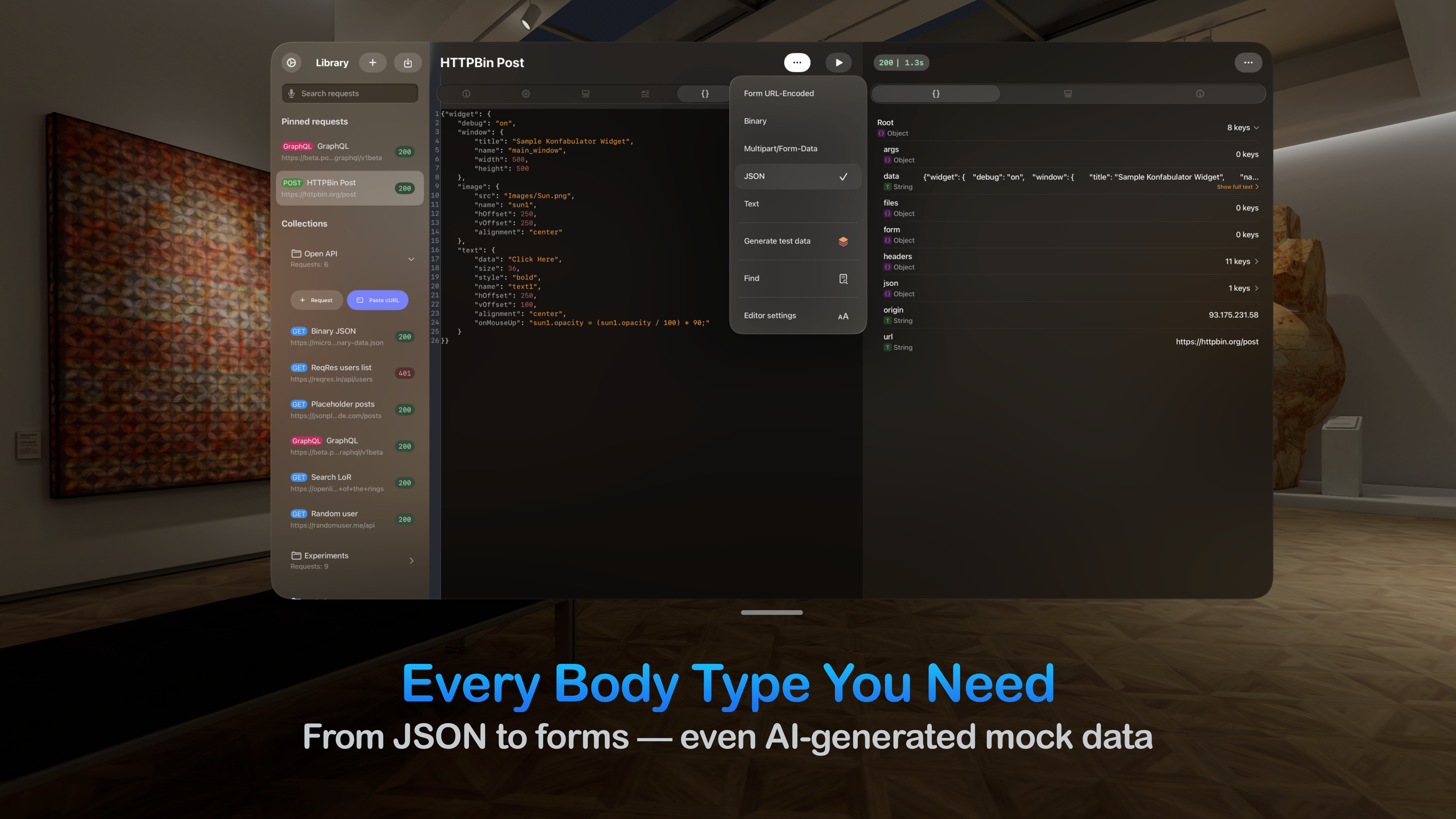Switch to request info tab icon
The image size is (1456, 819).
point(466,94)
